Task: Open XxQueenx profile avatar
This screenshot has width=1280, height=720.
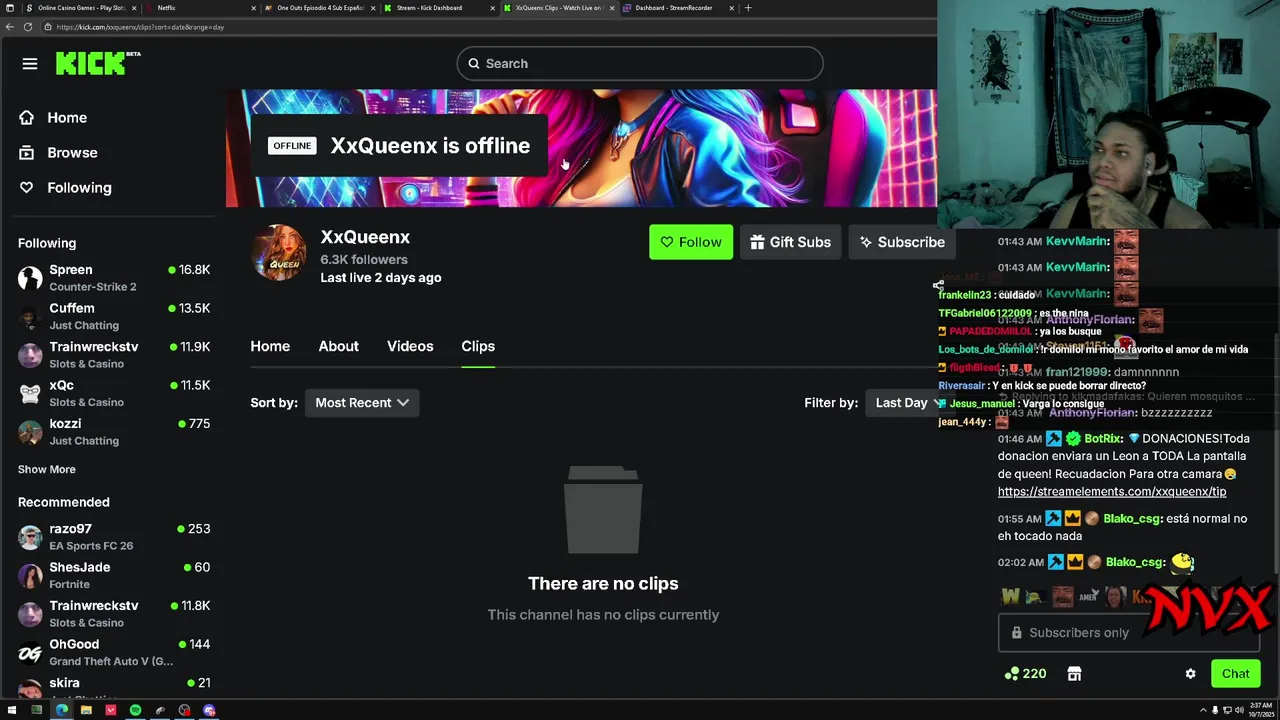Action: [279, 253]
